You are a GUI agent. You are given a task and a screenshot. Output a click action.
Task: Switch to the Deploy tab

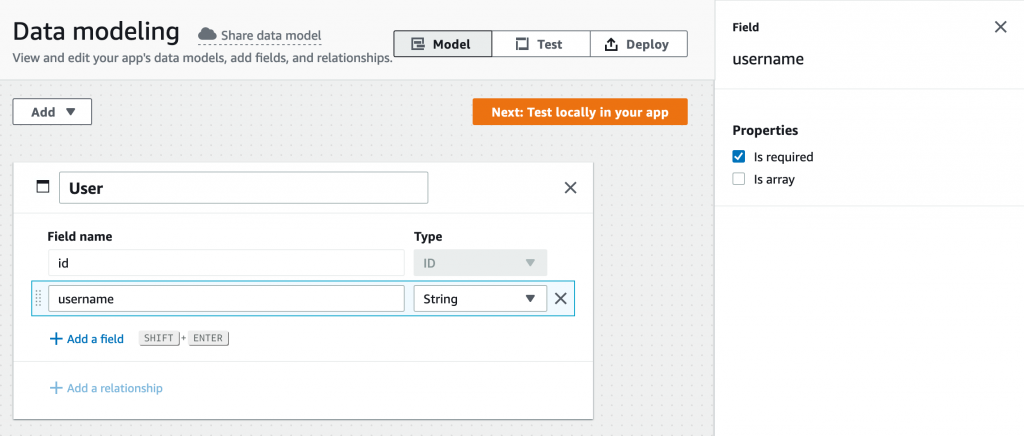pyautogui.click(x=638, y=44)
